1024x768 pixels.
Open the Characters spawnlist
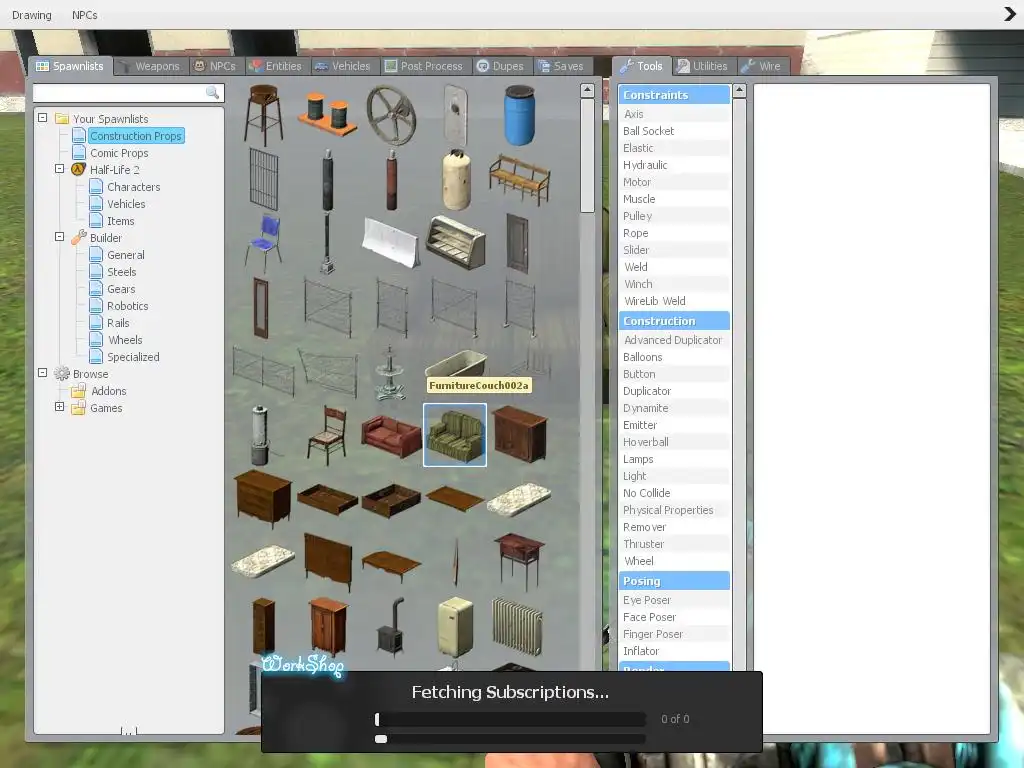133,187
